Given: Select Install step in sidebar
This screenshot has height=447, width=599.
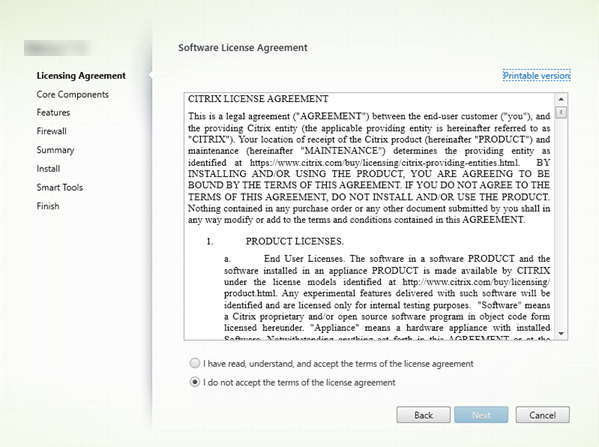Looking at the screenshot, I should click(x=48, y=168).
